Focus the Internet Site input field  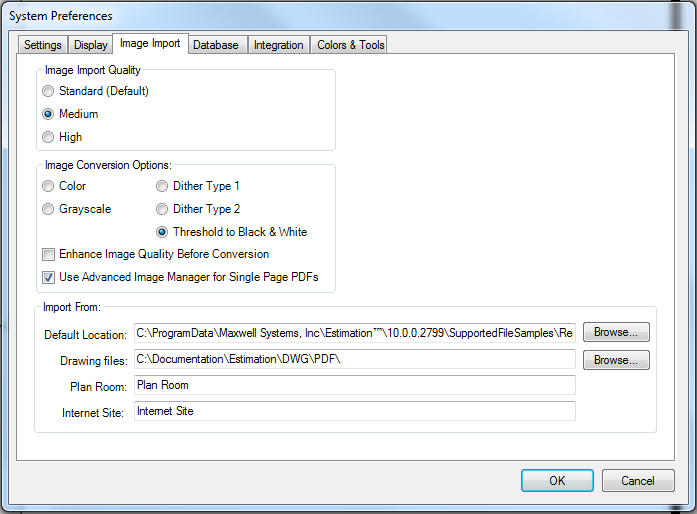pos(354,411)
